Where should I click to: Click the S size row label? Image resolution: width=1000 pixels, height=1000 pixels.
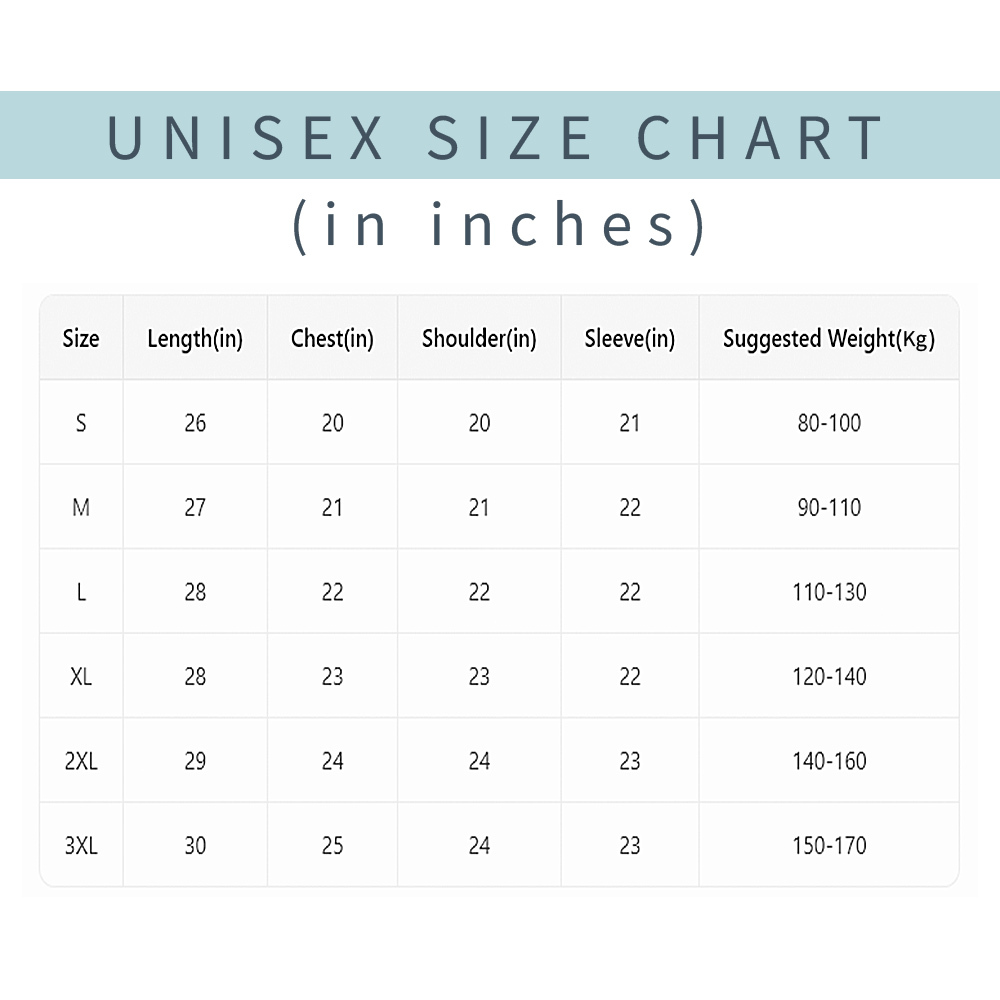[81, 423]
